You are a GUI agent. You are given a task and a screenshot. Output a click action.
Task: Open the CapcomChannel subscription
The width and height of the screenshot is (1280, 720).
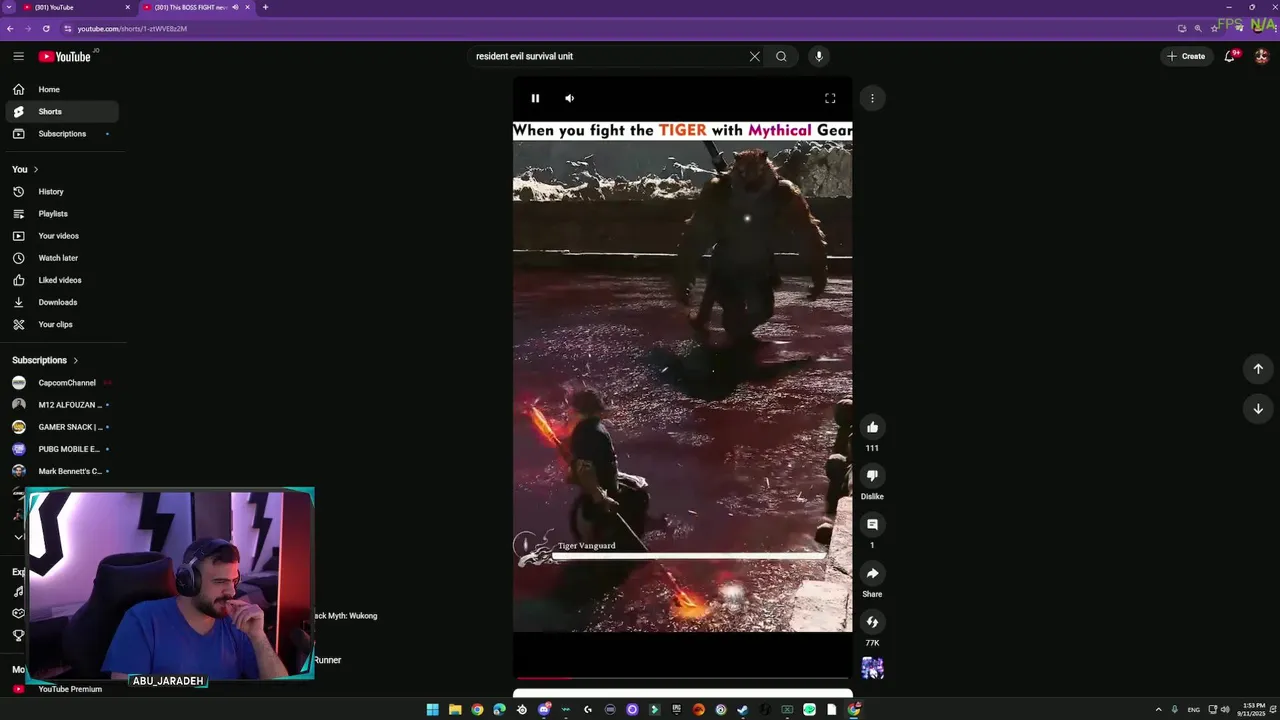pos(62,382)
